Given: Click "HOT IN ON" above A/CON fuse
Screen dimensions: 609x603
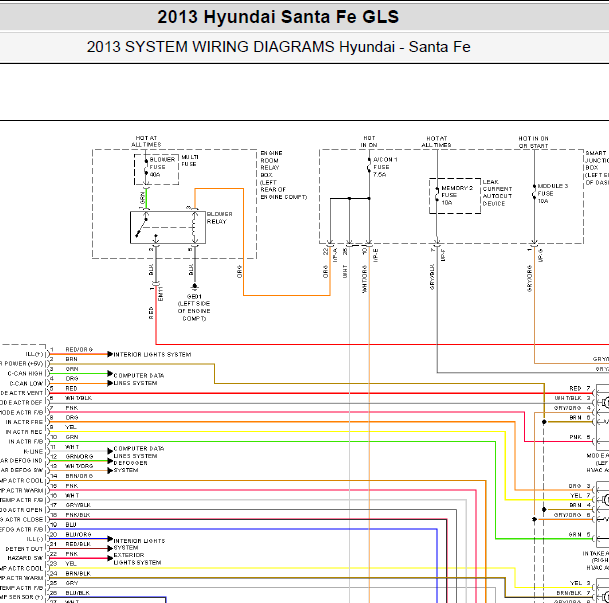Looking at the screenshot, I should (369, 142).
